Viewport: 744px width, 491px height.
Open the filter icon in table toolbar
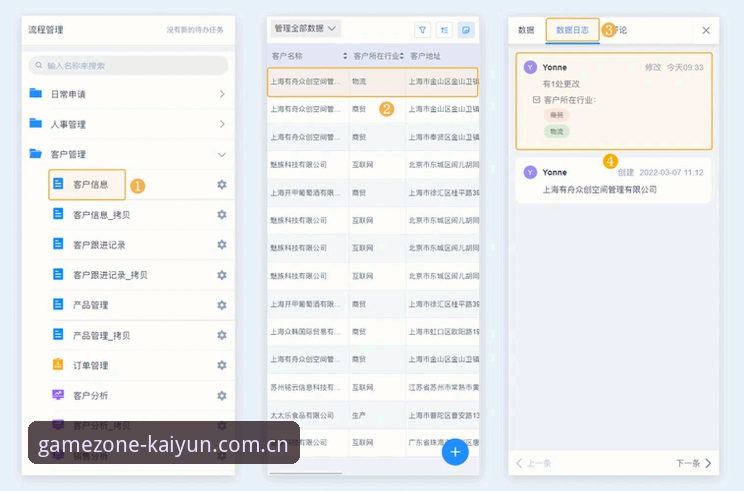tap(422, 30)
